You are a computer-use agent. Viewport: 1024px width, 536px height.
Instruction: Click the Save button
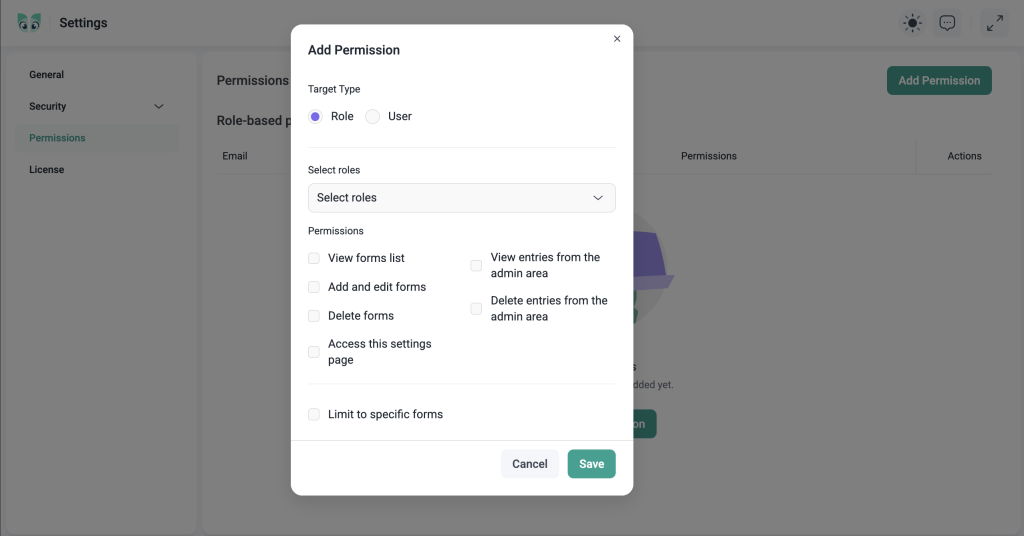(x=591, y=464)
